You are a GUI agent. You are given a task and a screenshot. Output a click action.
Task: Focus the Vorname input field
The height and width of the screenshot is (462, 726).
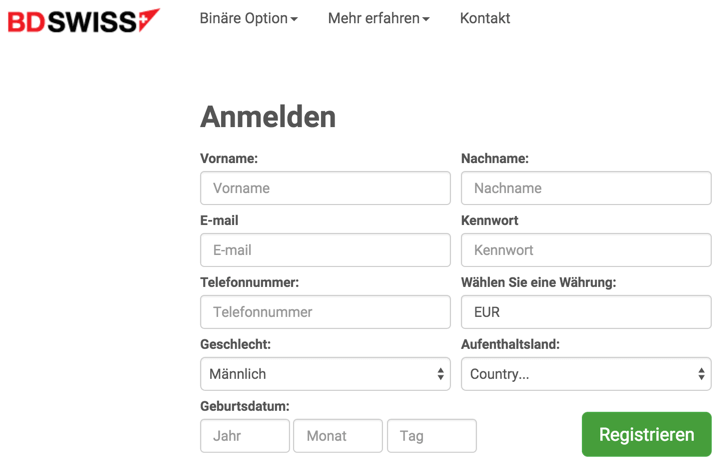[325, 188]
